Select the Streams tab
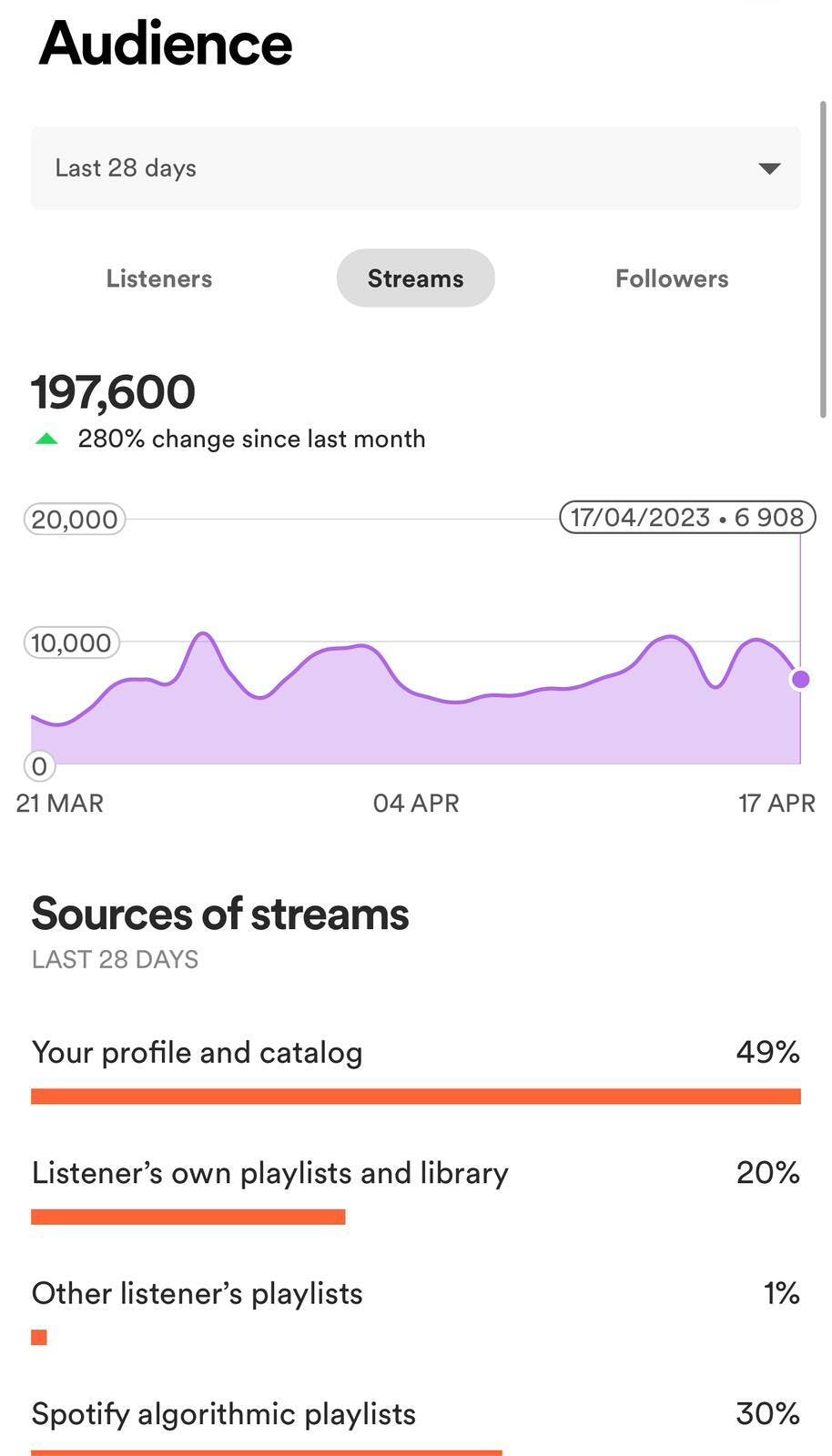The height and width of the screenshot is (1456, 832). click(x=415, y=278)
